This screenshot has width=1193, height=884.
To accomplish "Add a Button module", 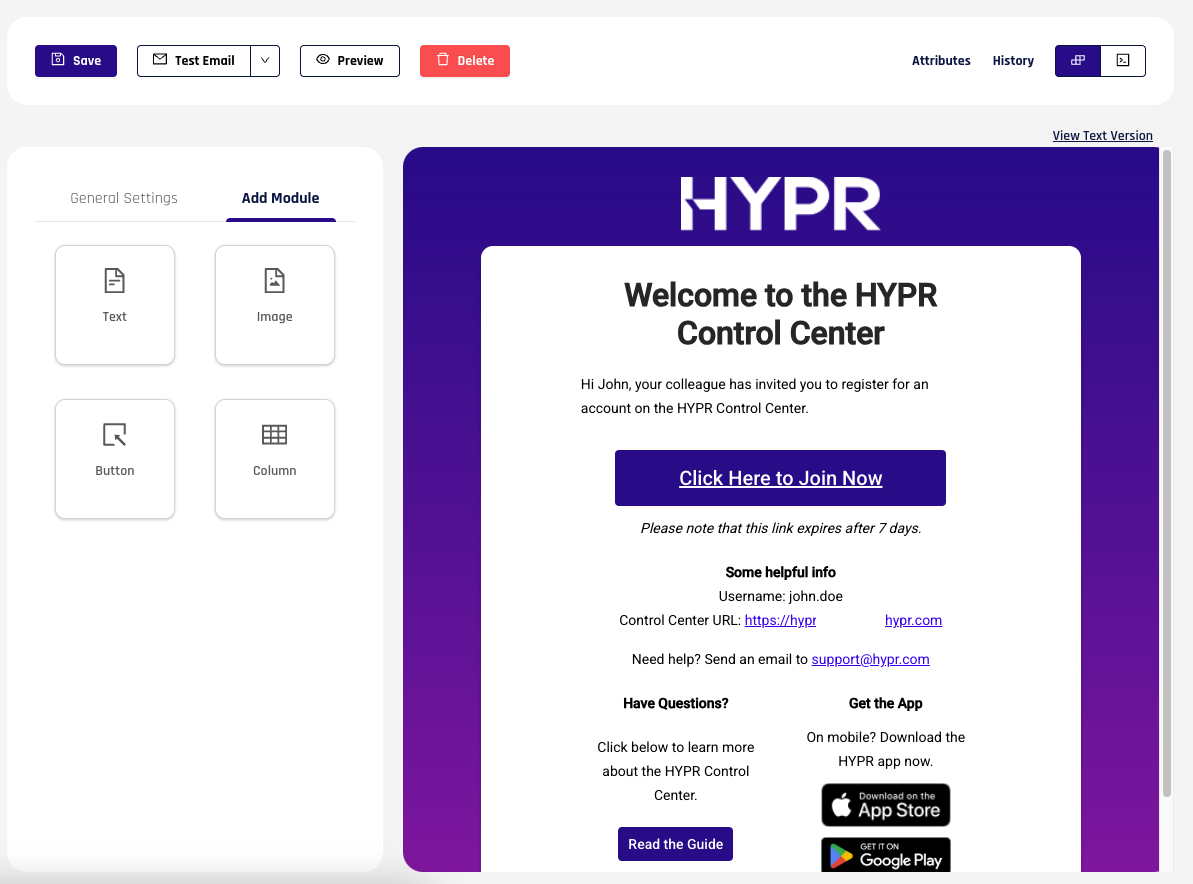I will [x=115, y=458].
